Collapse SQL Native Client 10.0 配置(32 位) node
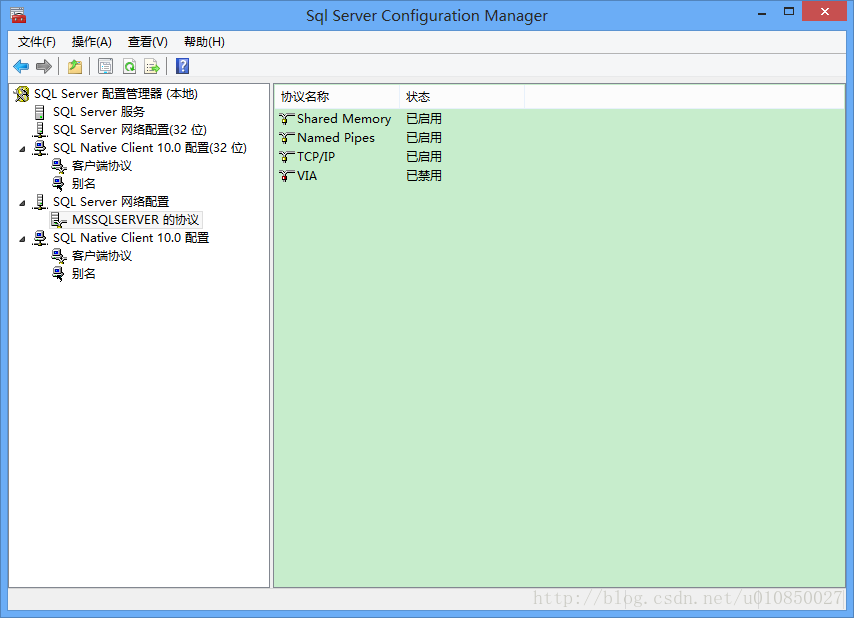The image size is (854, 618). [x=24, y=148]
